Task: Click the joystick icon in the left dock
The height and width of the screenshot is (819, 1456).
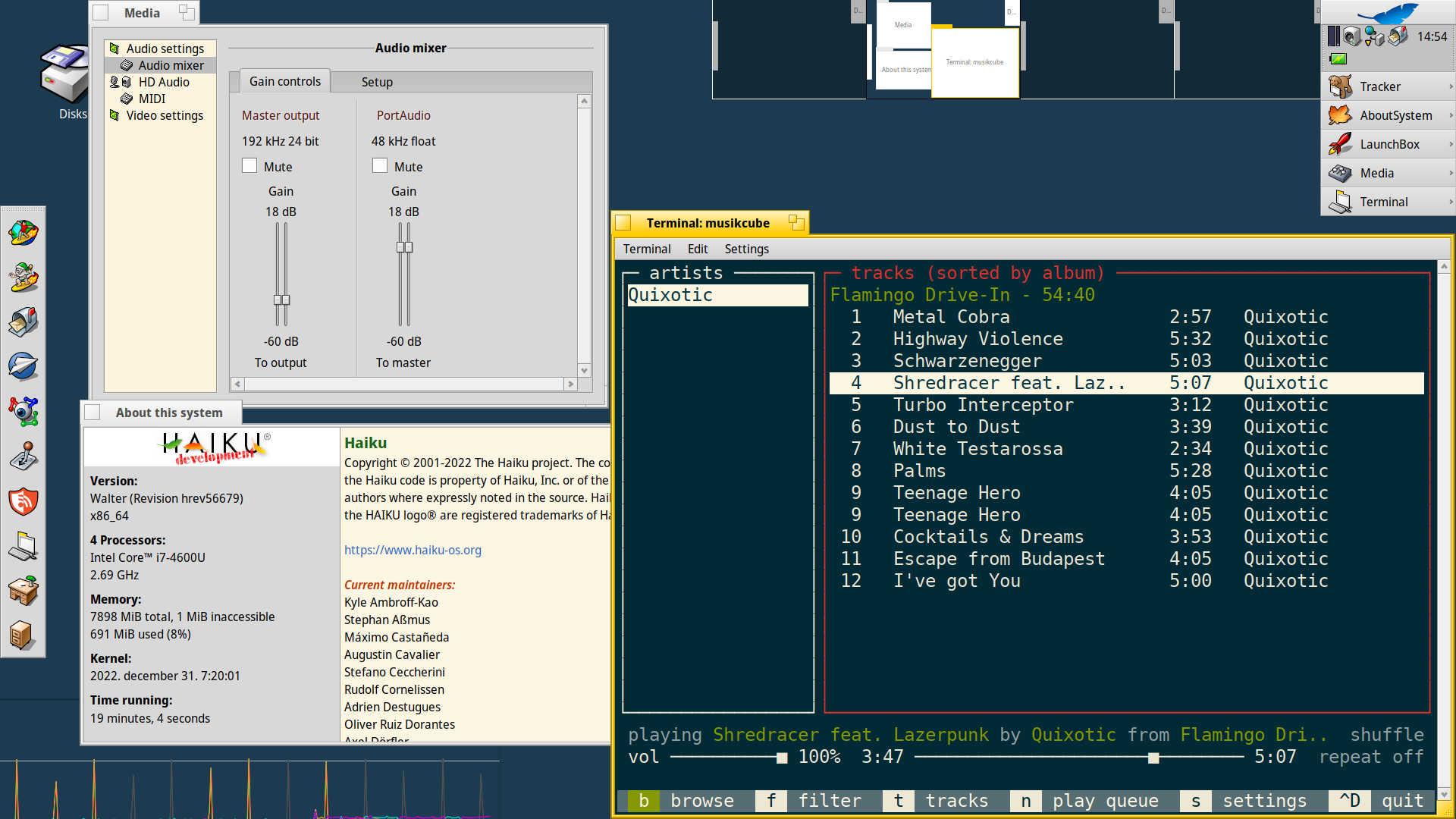Action: click(x=24, y=457)
